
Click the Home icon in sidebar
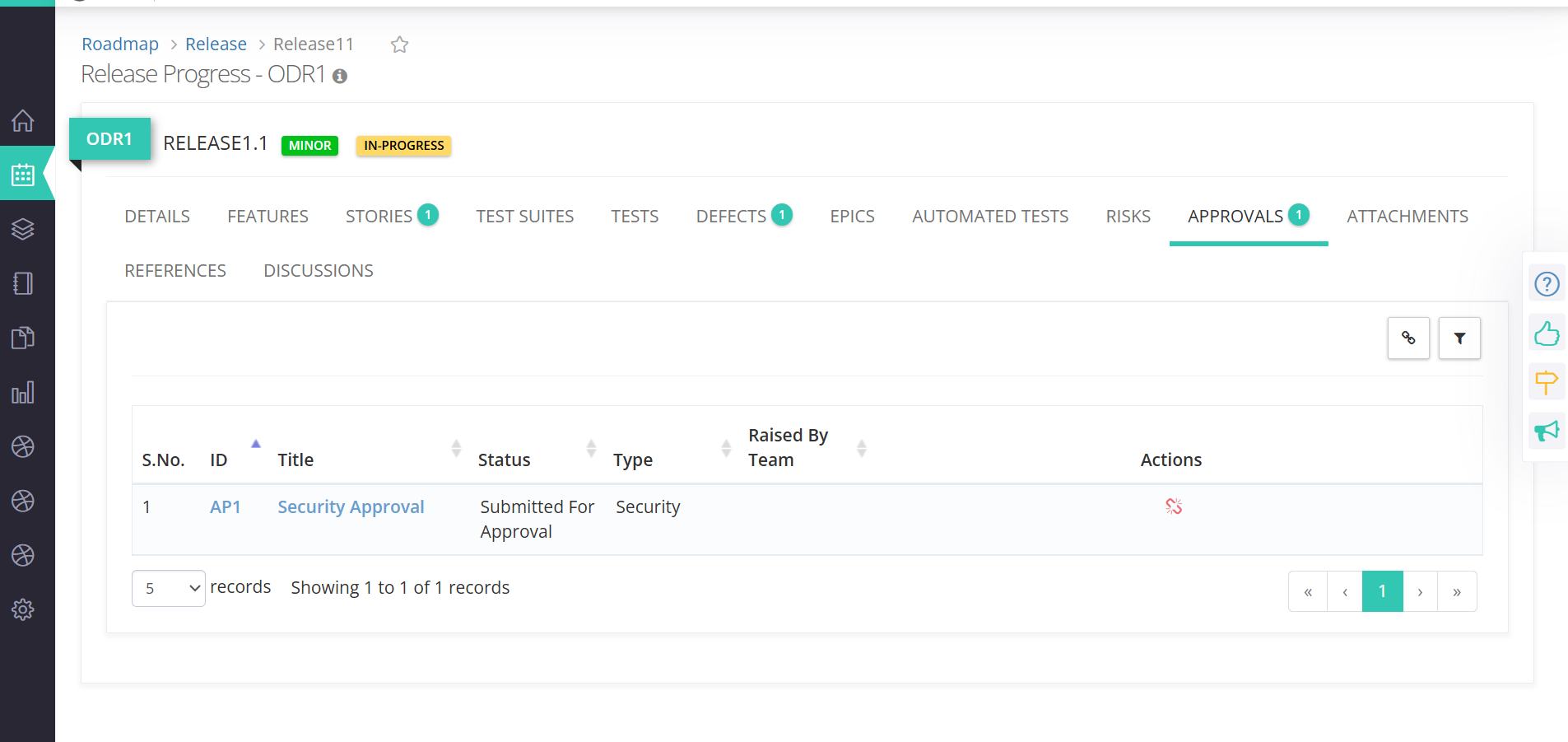click(x=23, y=121)
